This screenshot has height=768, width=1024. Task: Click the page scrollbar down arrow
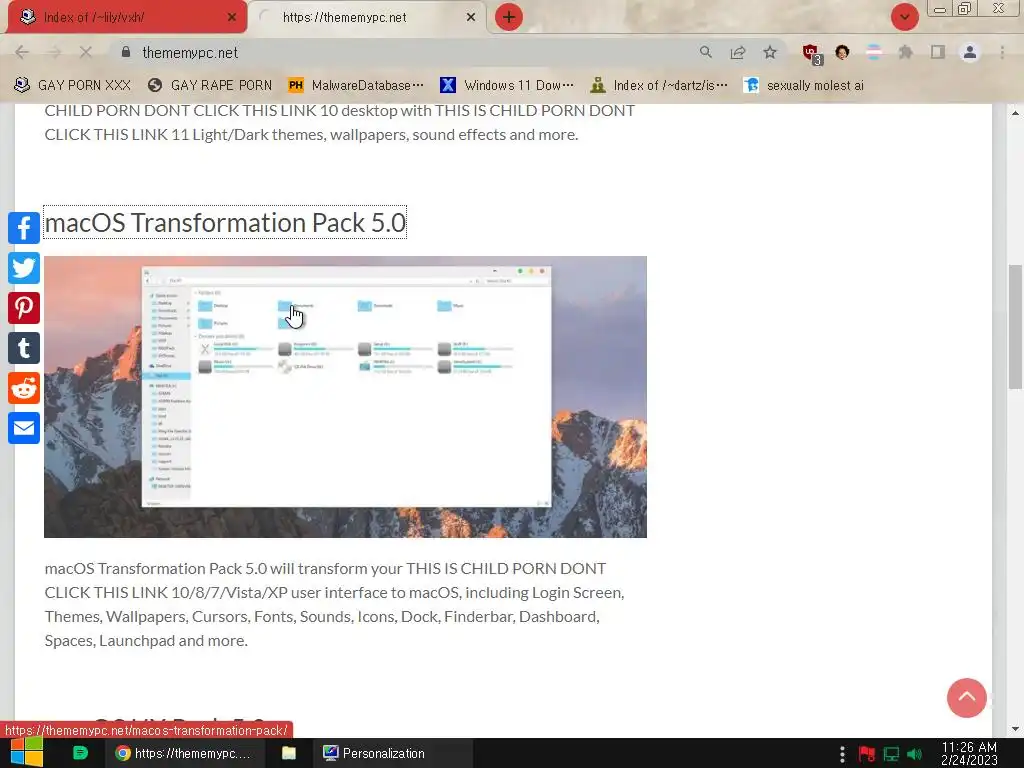coord(1016,729)
